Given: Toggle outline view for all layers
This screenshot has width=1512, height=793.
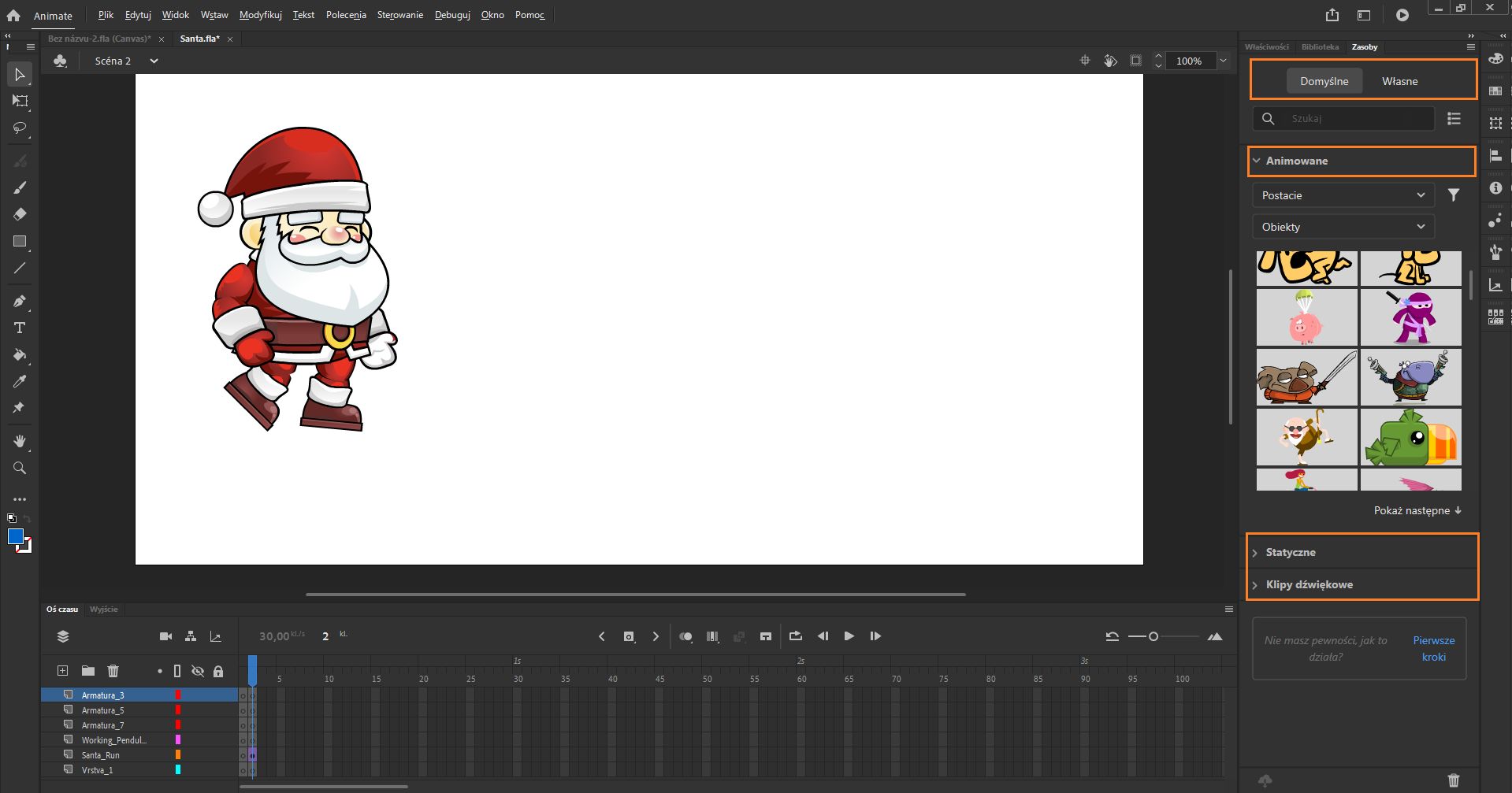Looking at the screenshot, I should (177, 671).
